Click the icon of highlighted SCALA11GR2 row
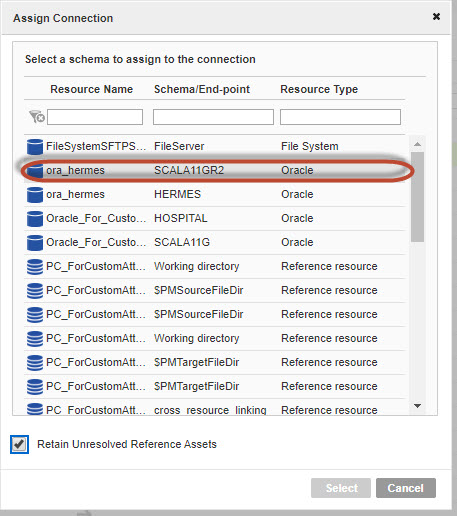The height and width of the screenshot is (516, 457). (35, 171)
